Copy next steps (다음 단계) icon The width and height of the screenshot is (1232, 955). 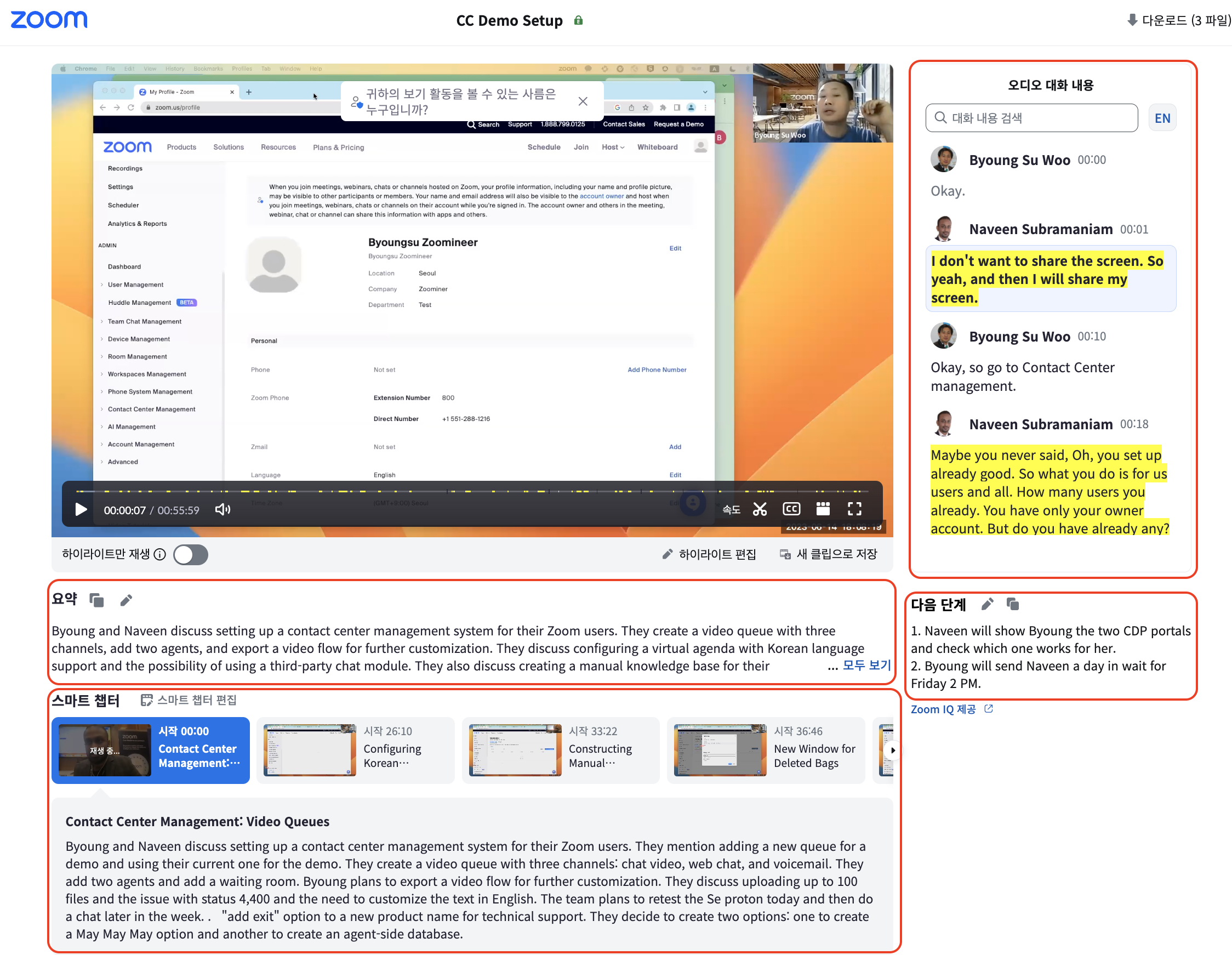coord(1013,604)
